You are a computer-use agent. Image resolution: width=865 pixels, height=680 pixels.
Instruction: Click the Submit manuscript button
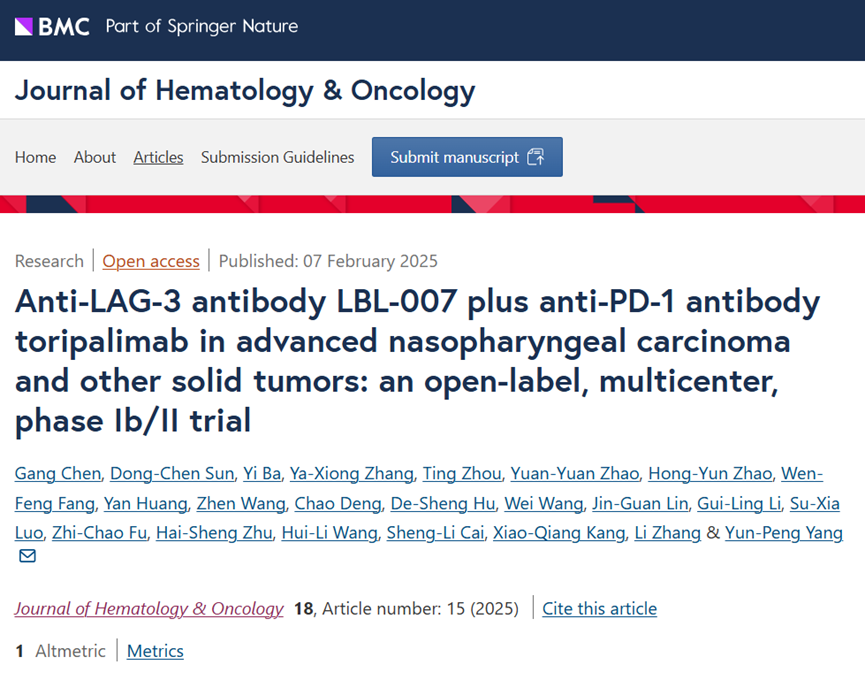[x=467, y=157]
